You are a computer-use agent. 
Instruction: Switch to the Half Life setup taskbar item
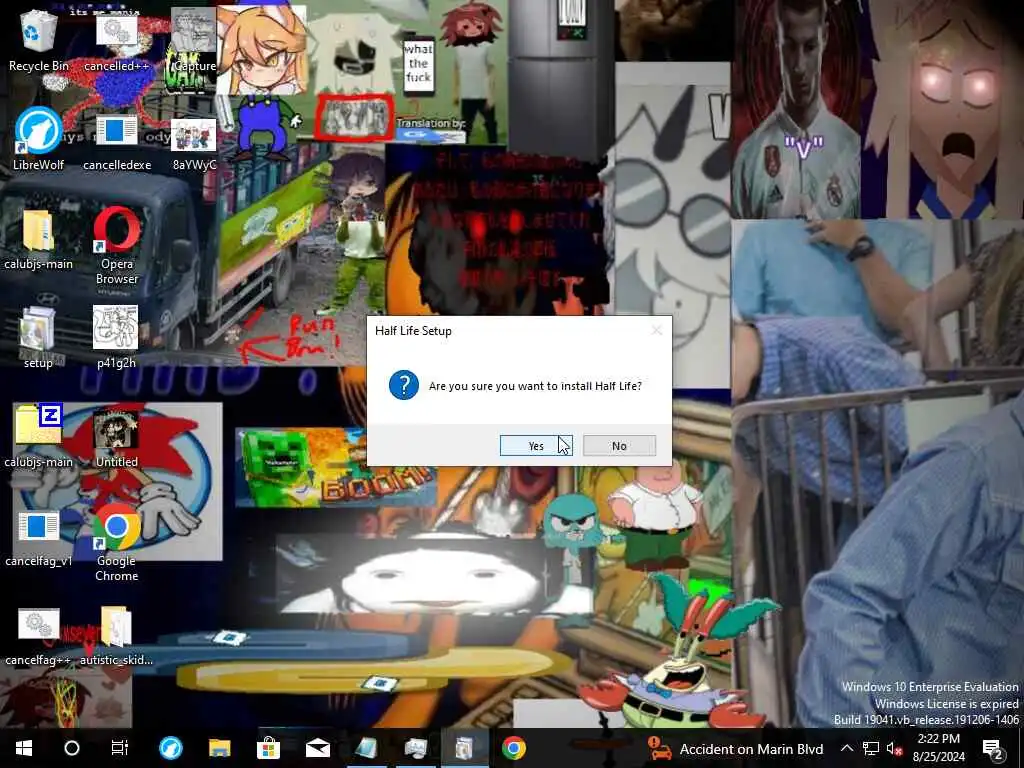[x=464, y=748]
